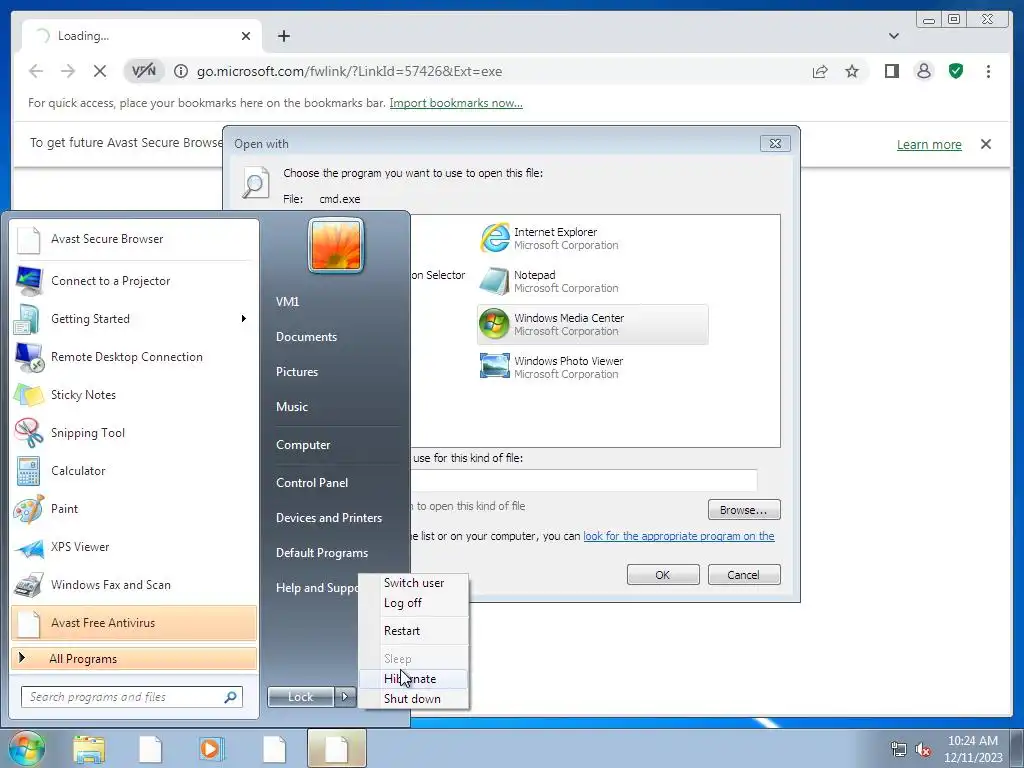1024x768 pixels.
Task: Choose Windows Photo Viewer program
Action: pos(592,367)
